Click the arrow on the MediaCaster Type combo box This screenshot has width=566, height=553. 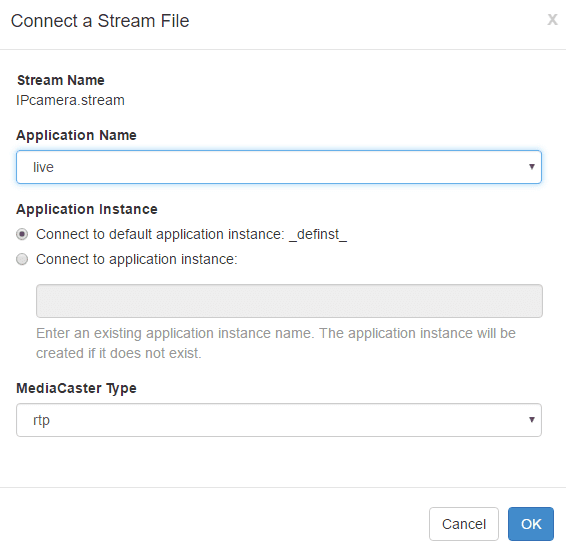click(531, 419)
